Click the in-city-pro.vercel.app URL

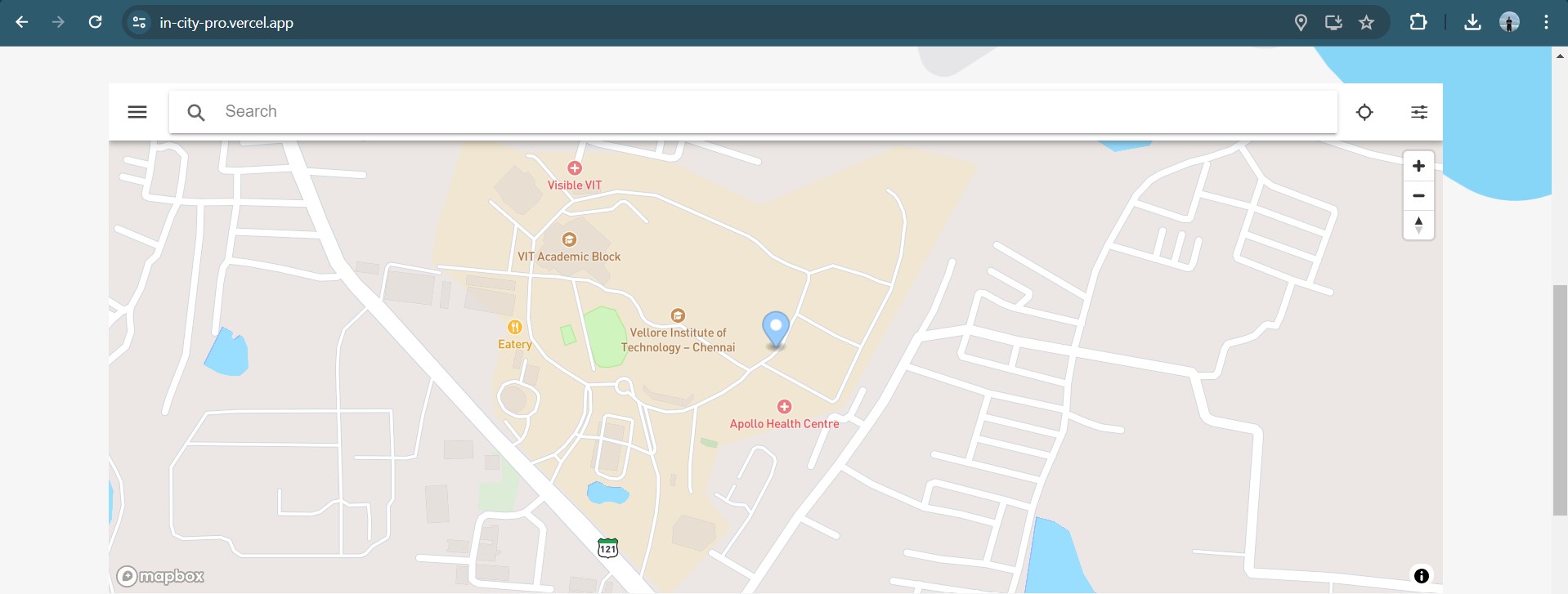pos(226,23)
